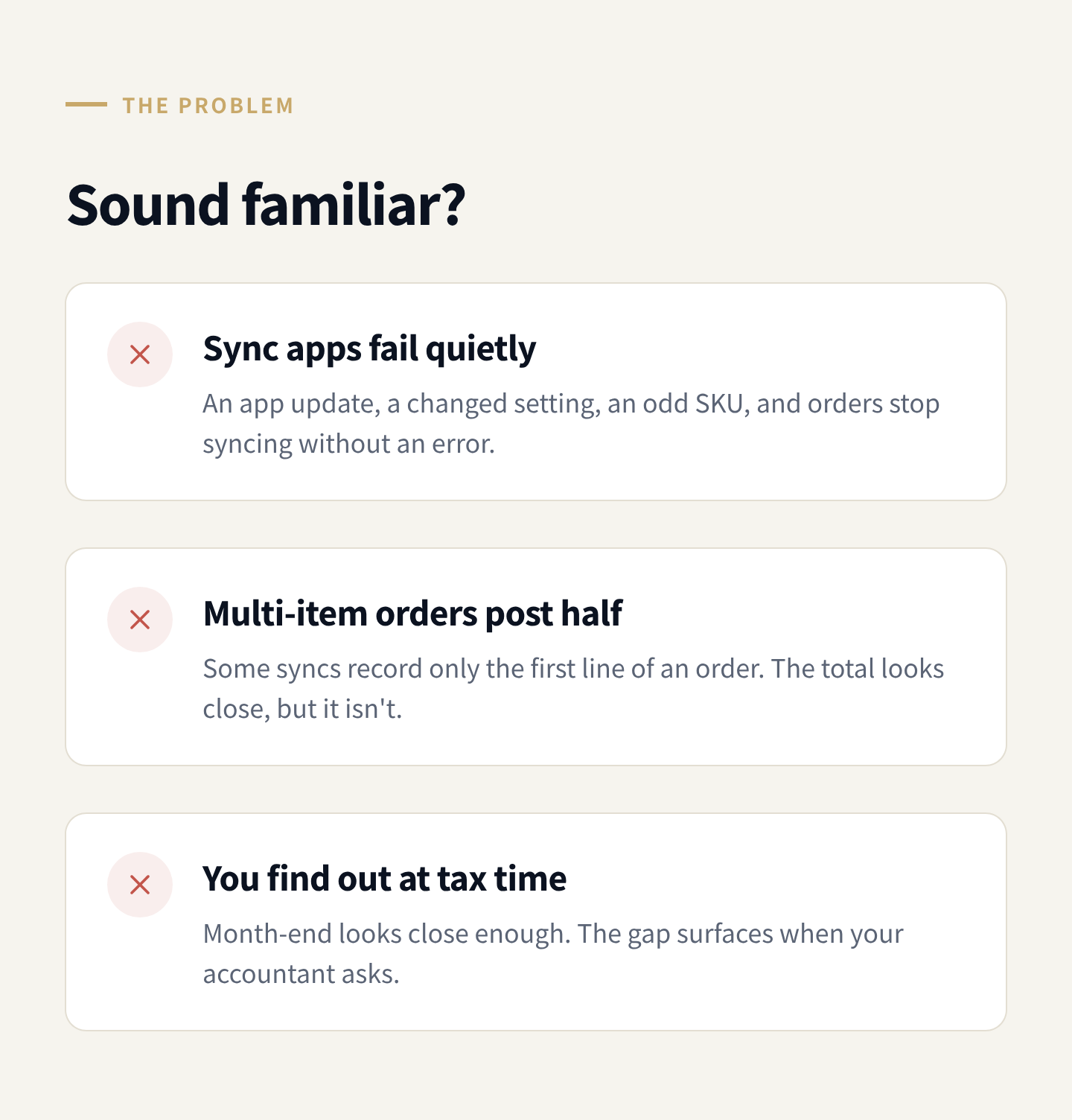Image resolution: width=1072 pixels, height=1120 pixels.
Task: Click the phrase 'accountant asks.'
Action: click(x=301, y=974)
